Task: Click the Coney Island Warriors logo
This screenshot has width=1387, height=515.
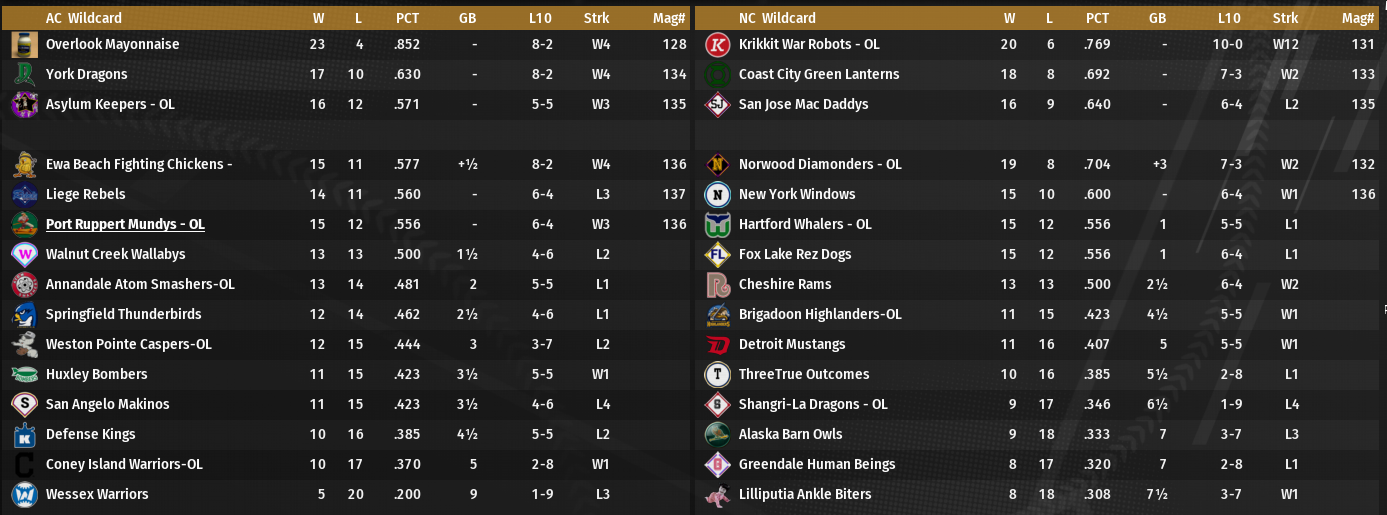Action: 25,465
